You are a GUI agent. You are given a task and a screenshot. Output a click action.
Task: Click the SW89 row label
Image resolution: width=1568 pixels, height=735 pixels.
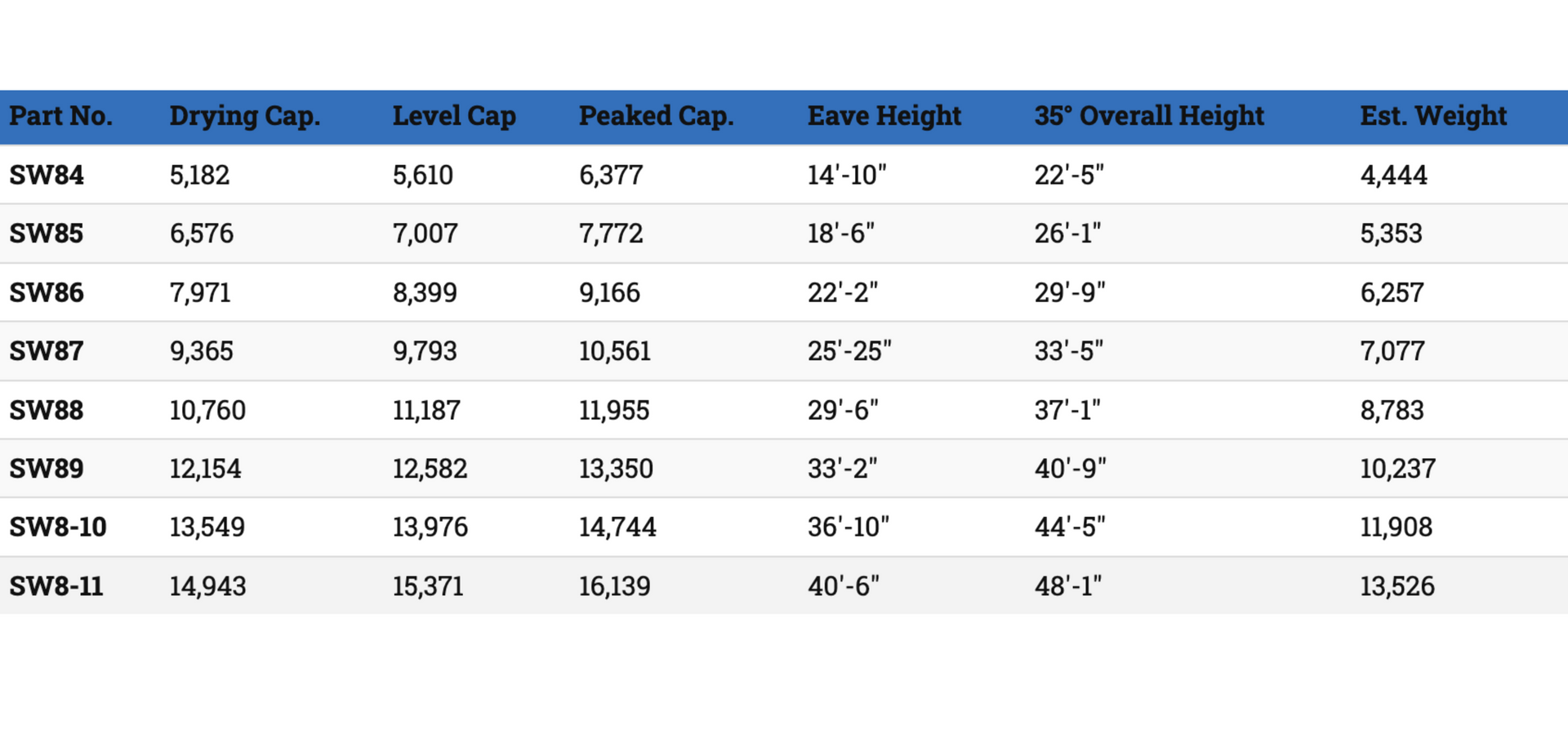(x=47, y=469)
